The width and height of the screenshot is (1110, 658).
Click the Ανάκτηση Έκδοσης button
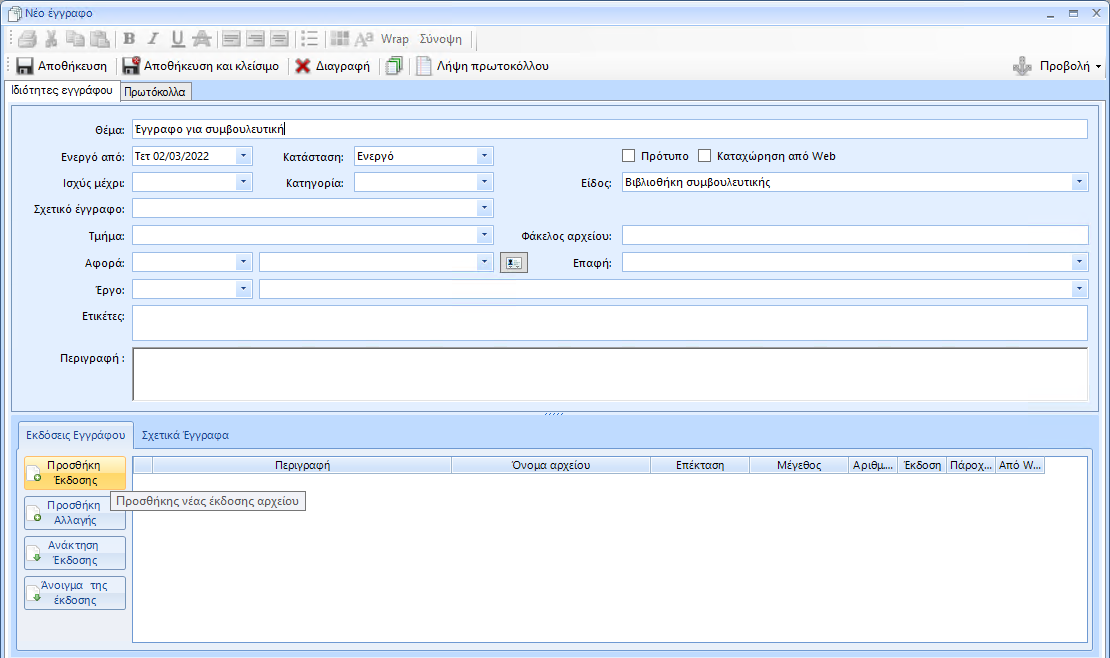75,553
